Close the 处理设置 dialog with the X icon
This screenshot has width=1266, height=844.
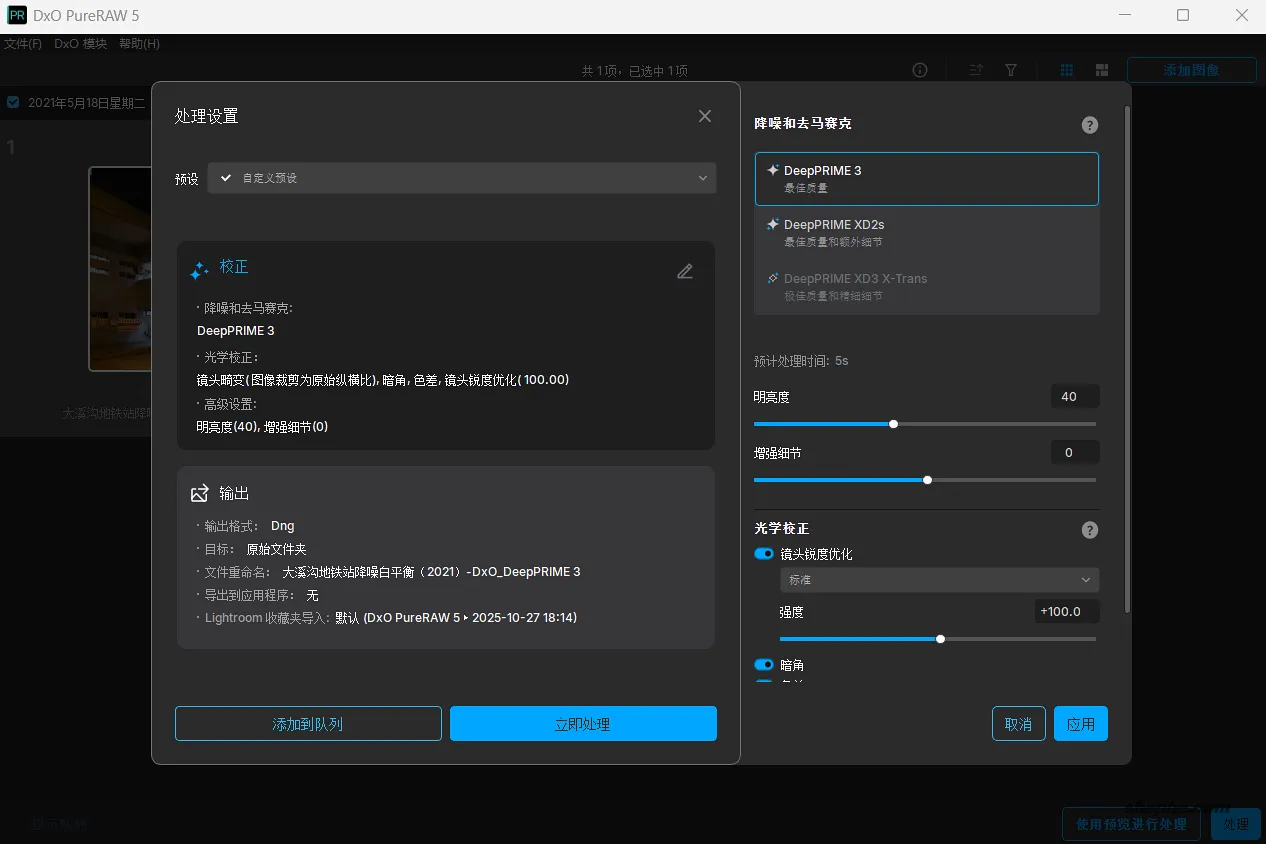coord(705,116)
